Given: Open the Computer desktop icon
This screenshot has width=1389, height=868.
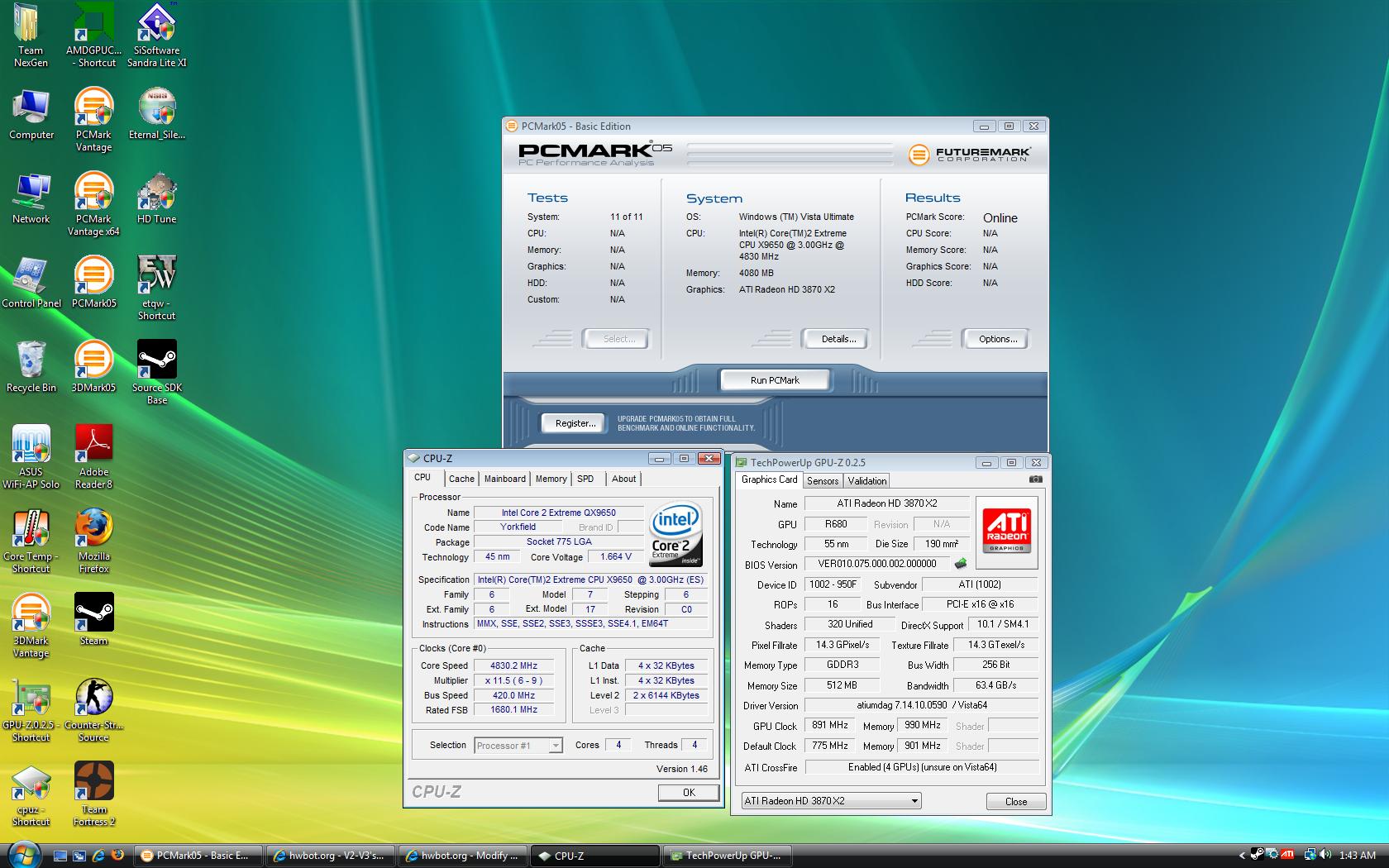Looking at the screenshot, I should click(x=31, y=115).
